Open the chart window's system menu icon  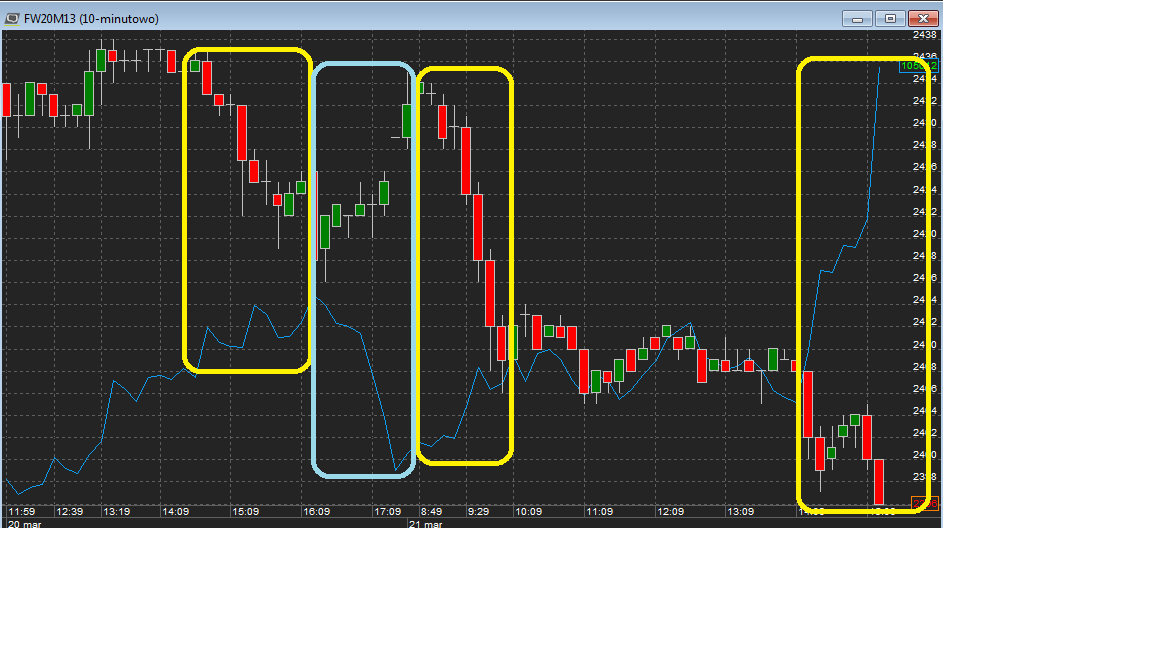(x=12, y=18)
